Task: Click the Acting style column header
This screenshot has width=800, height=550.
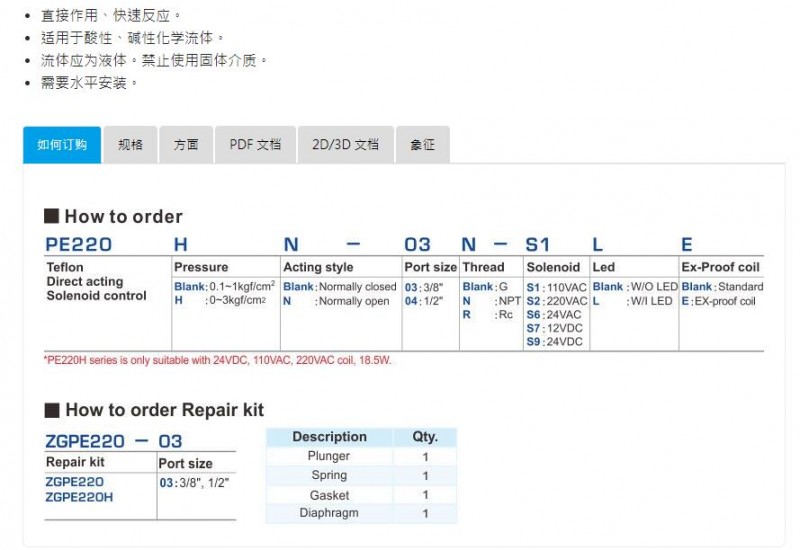Action: tap(318, 267)
